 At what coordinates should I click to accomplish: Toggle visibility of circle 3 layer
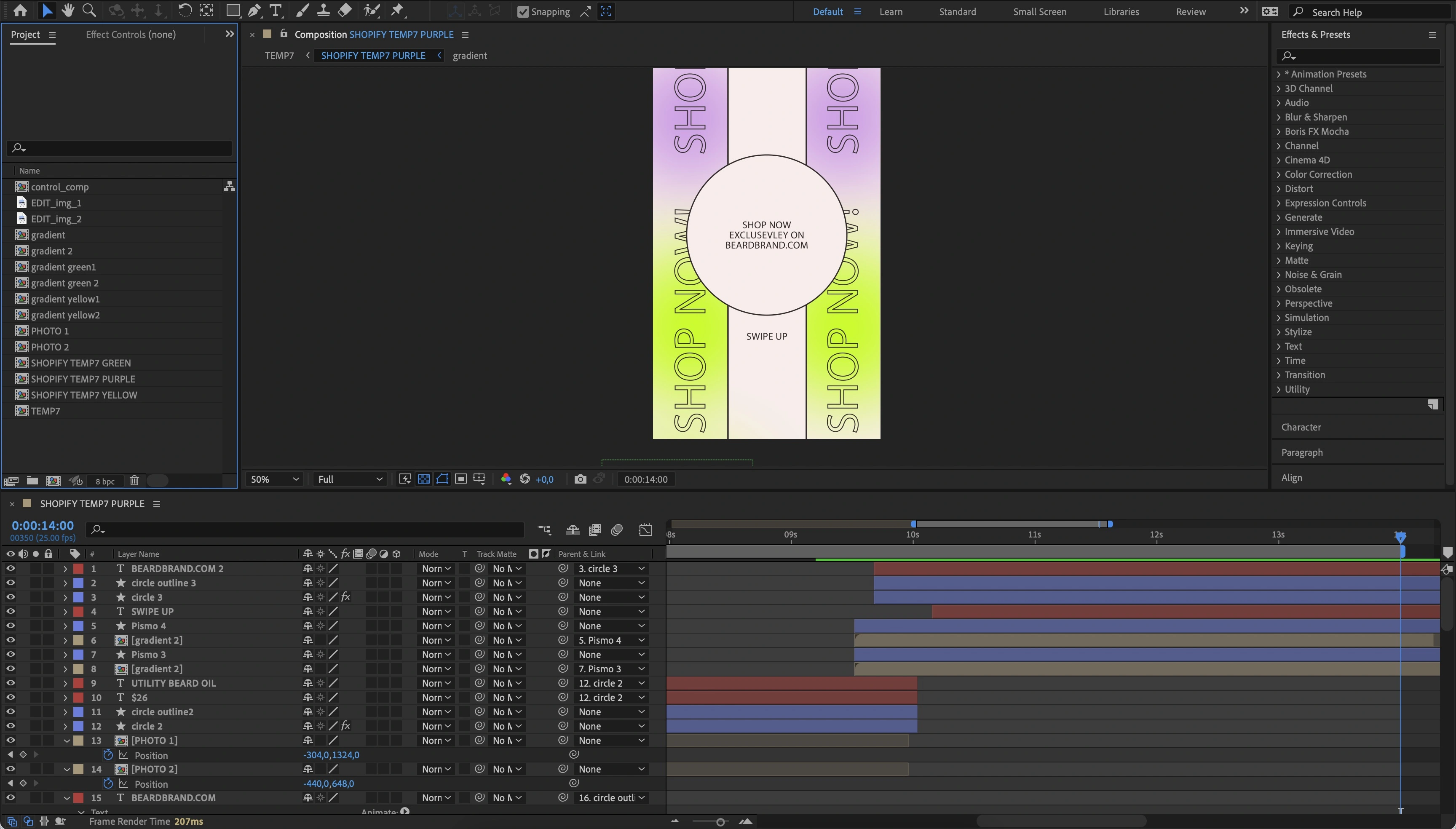10,597
